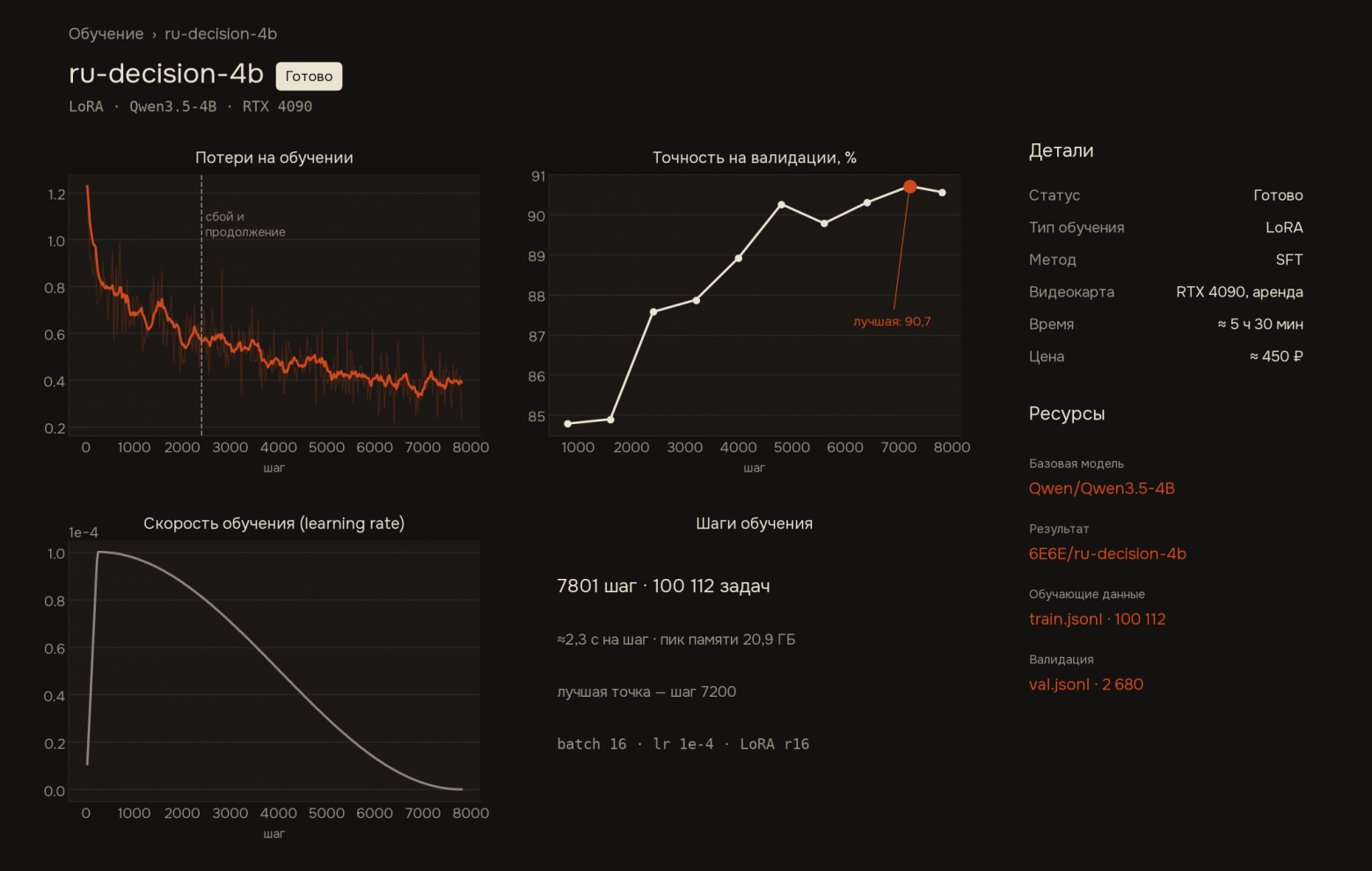Click the '1e-4' axis scale label
Screen dimensions: 1372x871
[84, 532]
